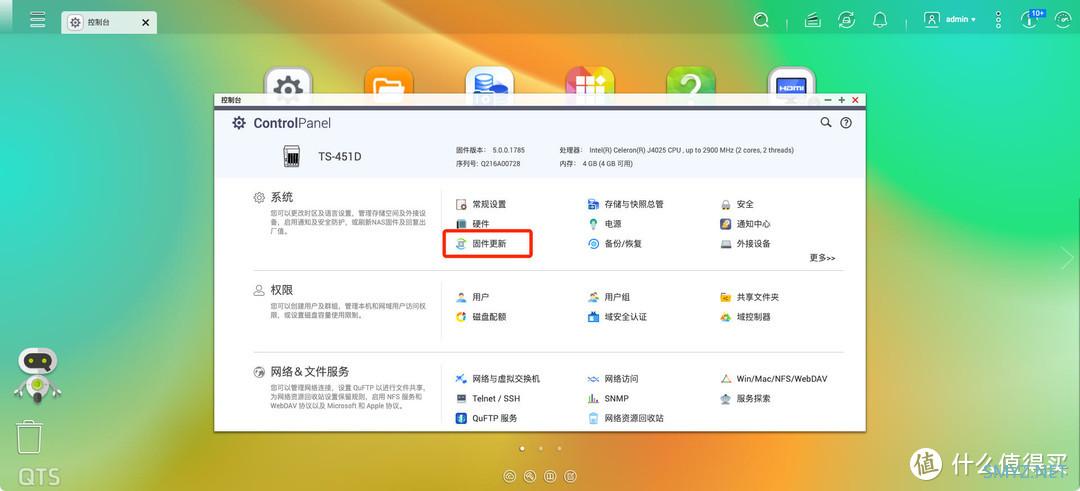Viewport: 1080px width, 491px height.
Task: Click the third round icon in bottom dock
Action: (x=550, y=476)
